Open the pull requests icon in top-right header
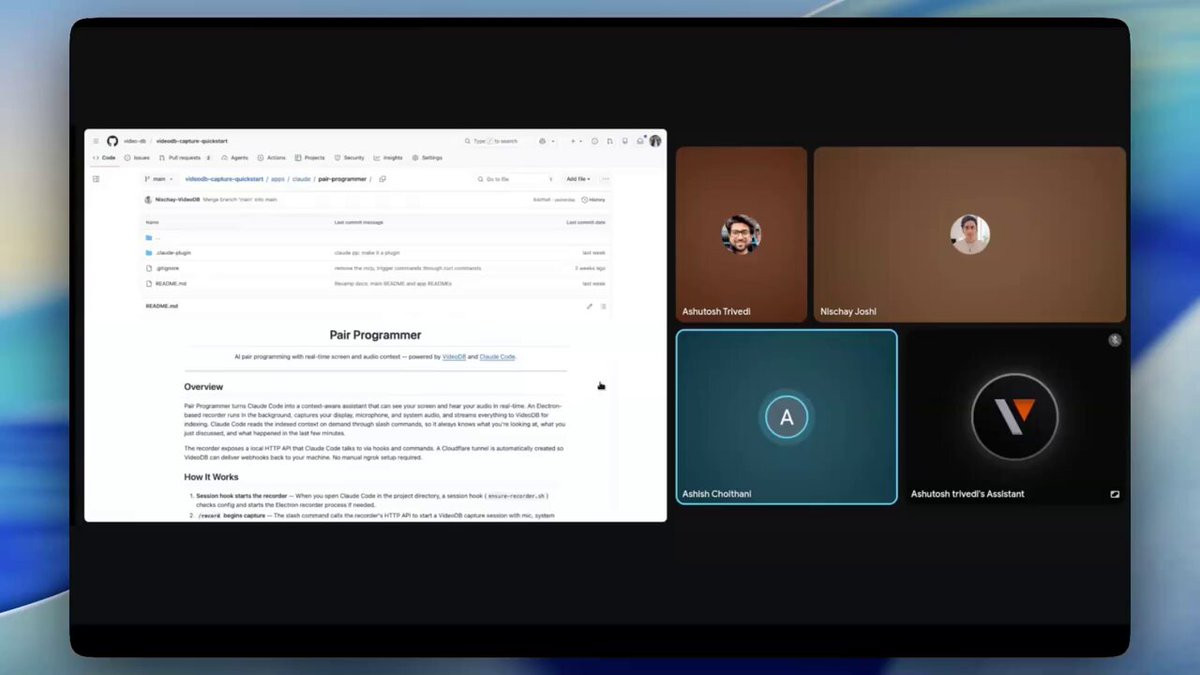 (610, 141)
